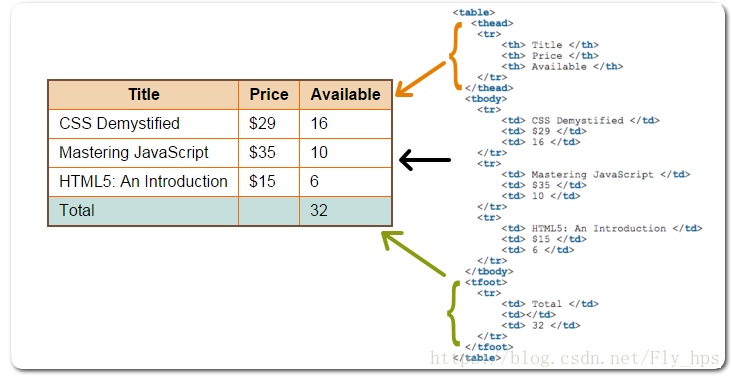Screen dimensions: 731x378
Task: Select the <td> 6 </td> code line
Action: [x=538, y=250]
